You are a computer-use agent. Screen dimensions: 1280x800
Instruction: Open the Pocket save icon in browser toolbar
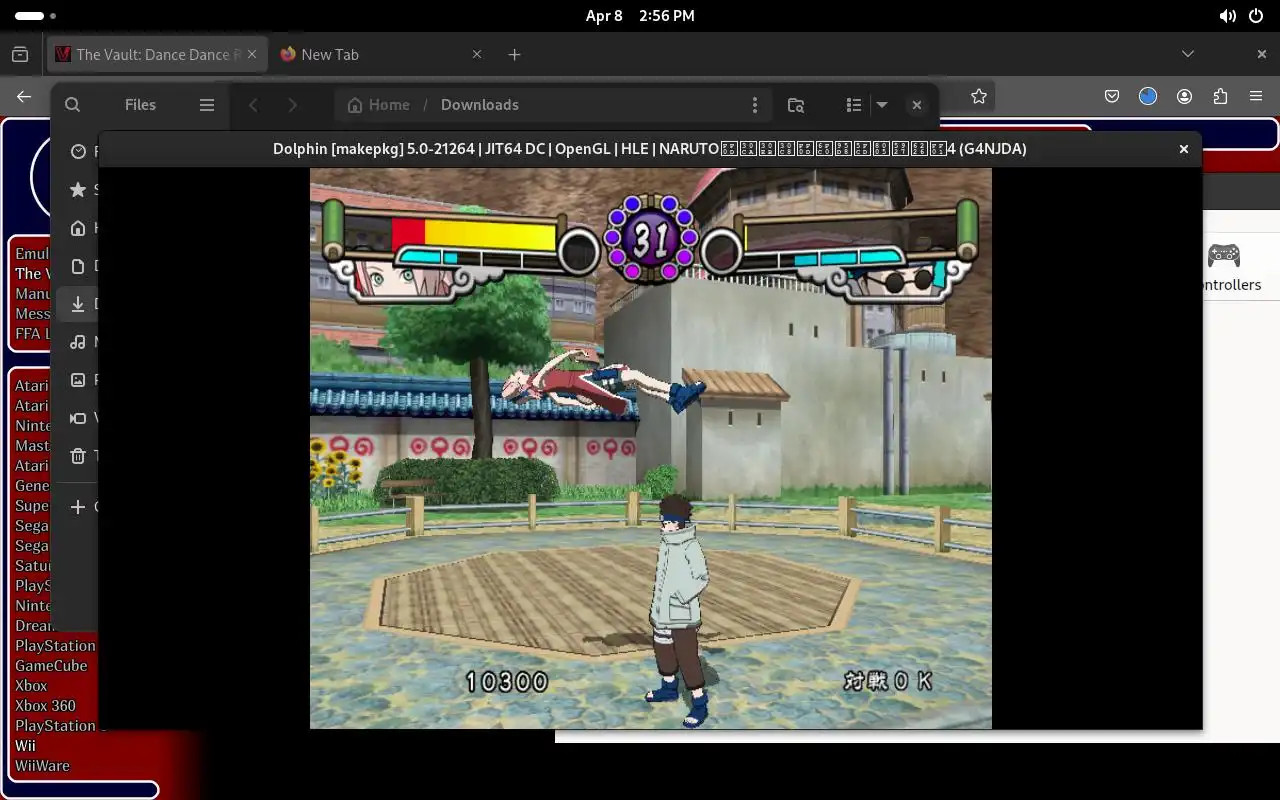tap(1112, 96)
